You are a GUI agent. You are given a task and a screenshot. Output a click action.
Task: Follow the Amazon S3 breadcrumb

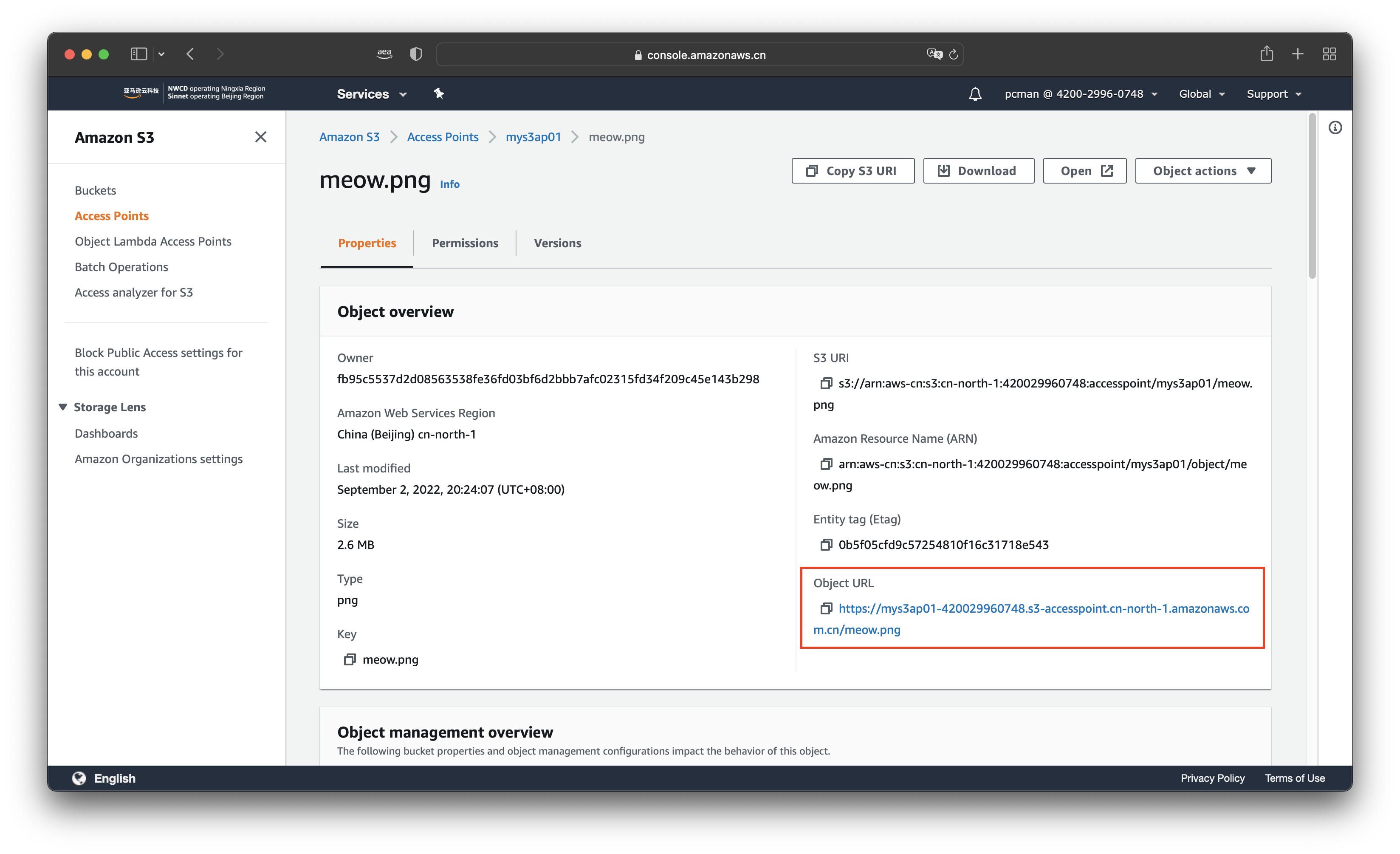point(349,137)
